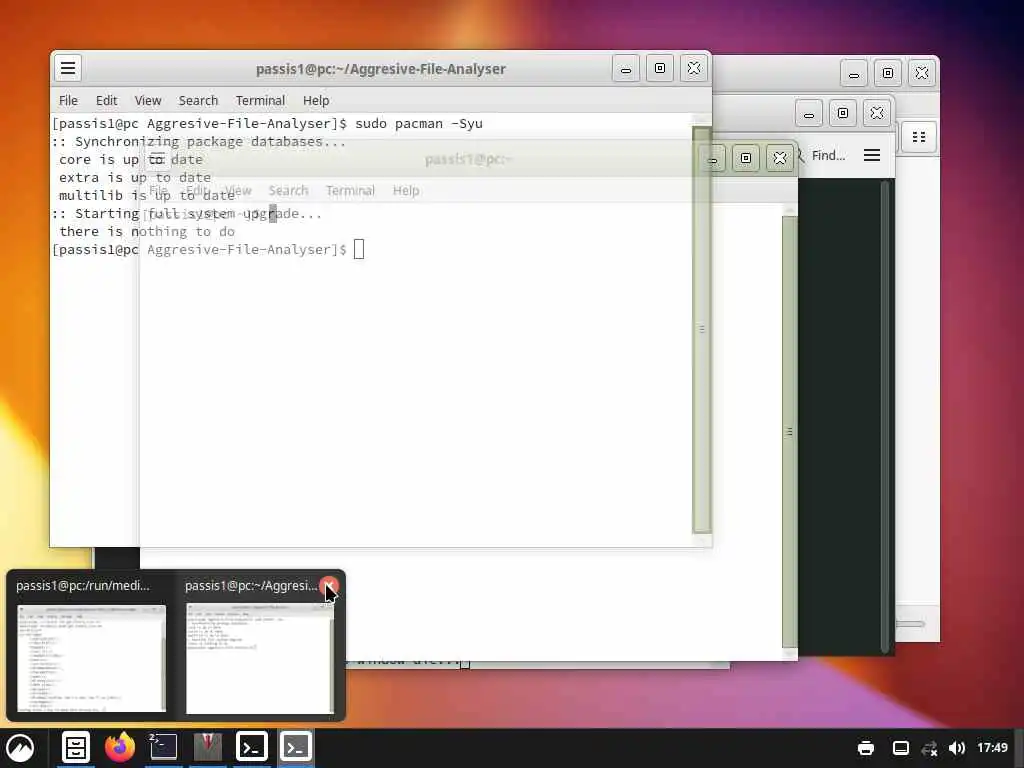Click the Find... button in the rear editor window

coord(822,155)
